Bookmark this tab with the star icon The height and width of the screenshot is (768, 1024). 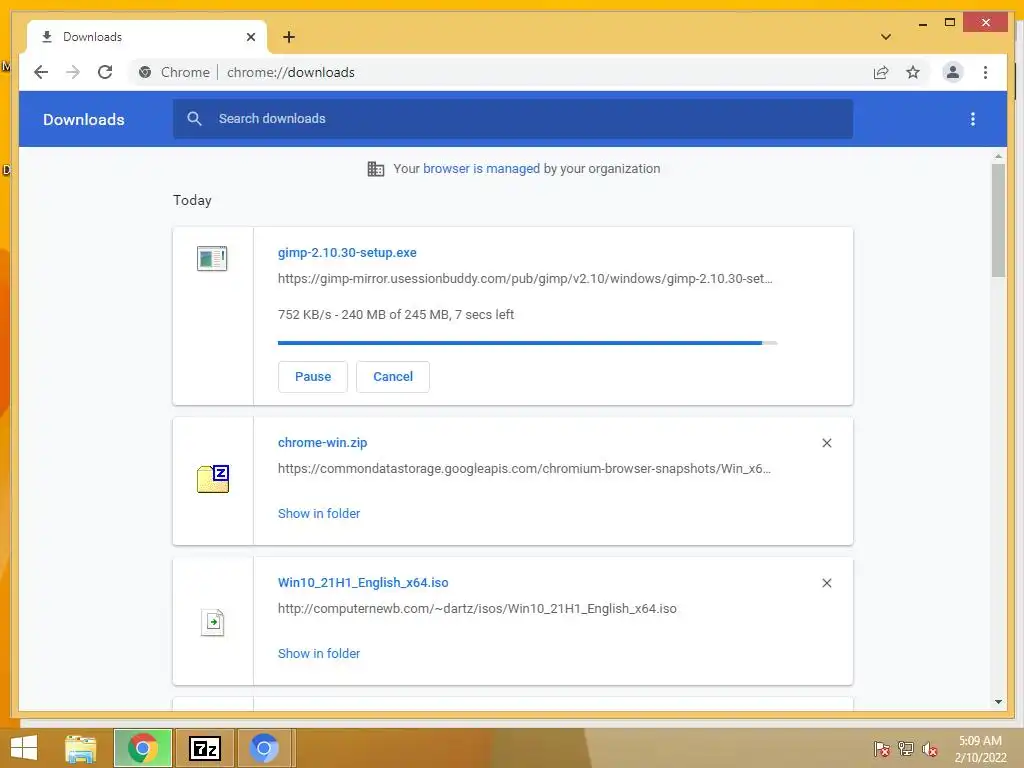point(913,72)
